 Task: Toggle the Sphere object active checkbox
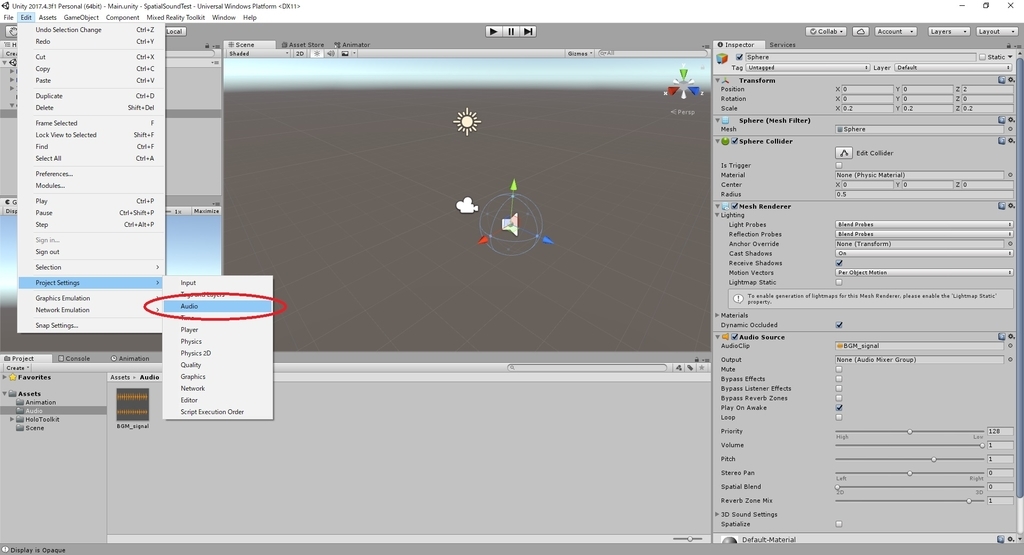739,57
